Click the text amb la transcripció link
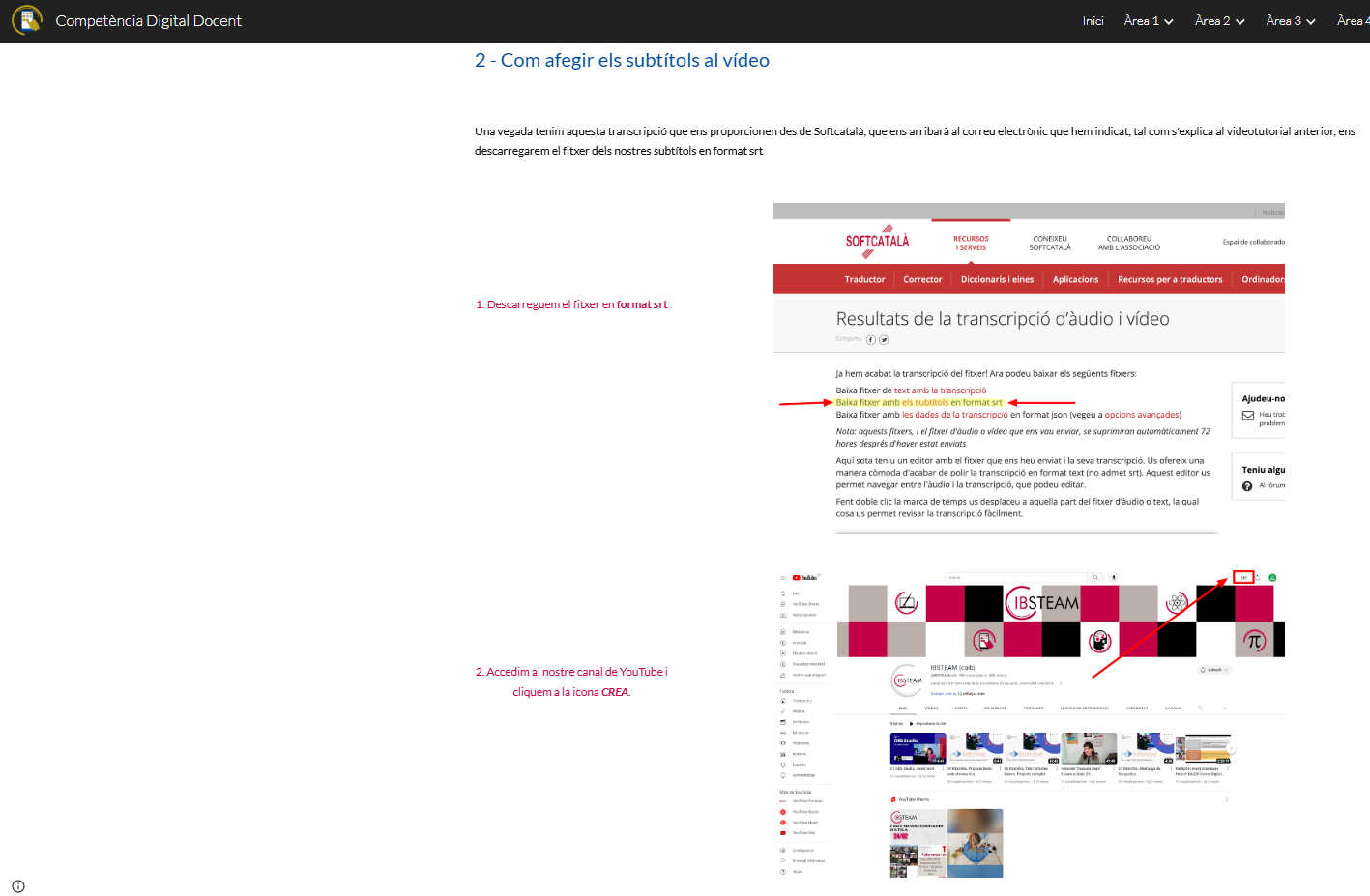 pyautogui.click(x=940, y=390)
